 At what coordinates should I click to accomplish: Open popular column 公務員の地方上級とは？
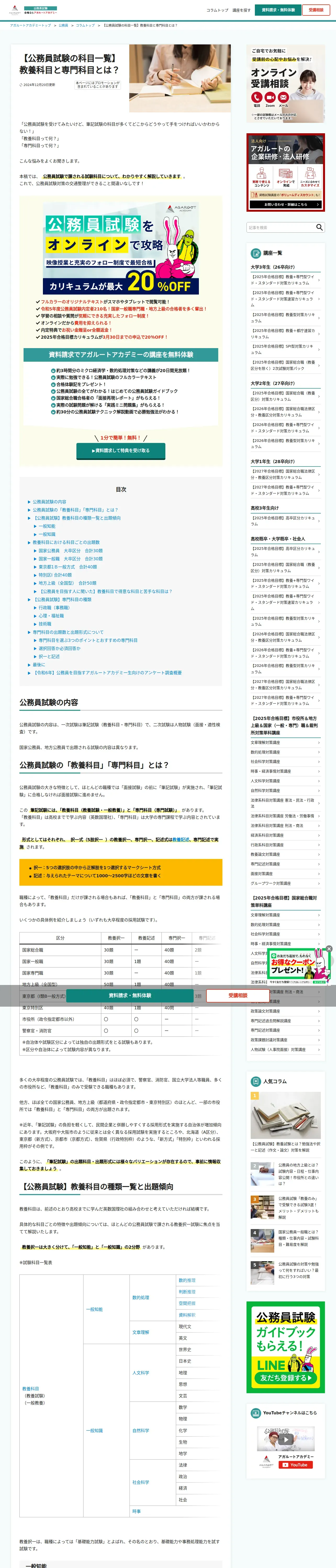click(x=285, y=1174)
